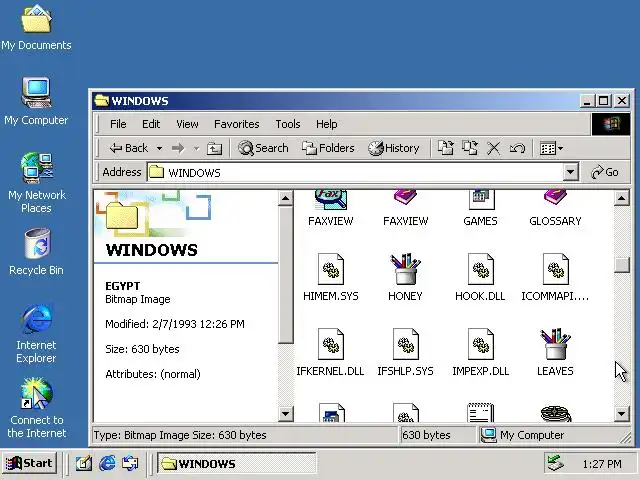Click 'Size: 630 bytes' in info pane
Viewport: 640px width, 480px height.
tap(142, 349)
